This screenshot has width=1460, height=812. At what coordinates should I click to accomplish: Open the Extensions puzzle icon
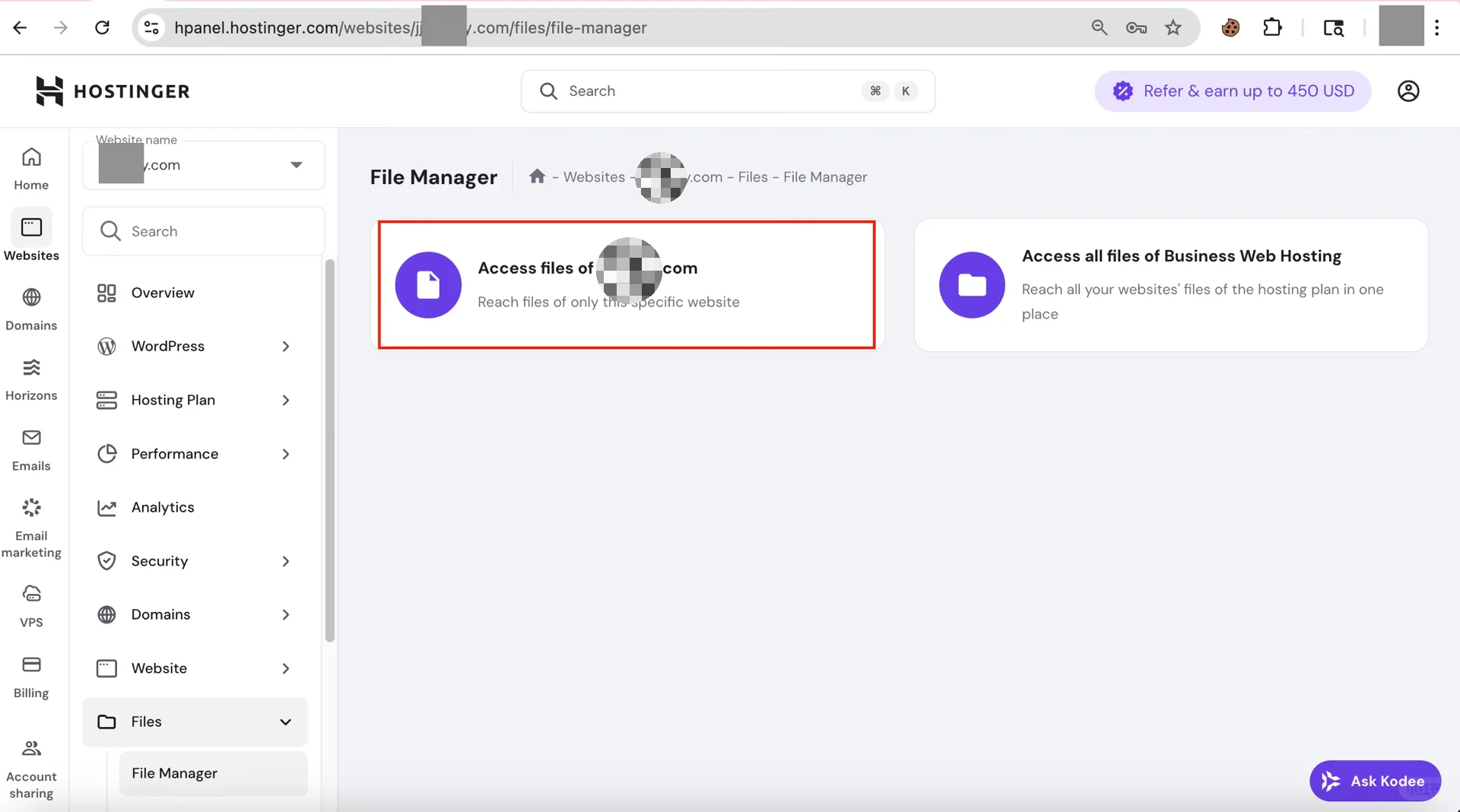point(1272,28)
